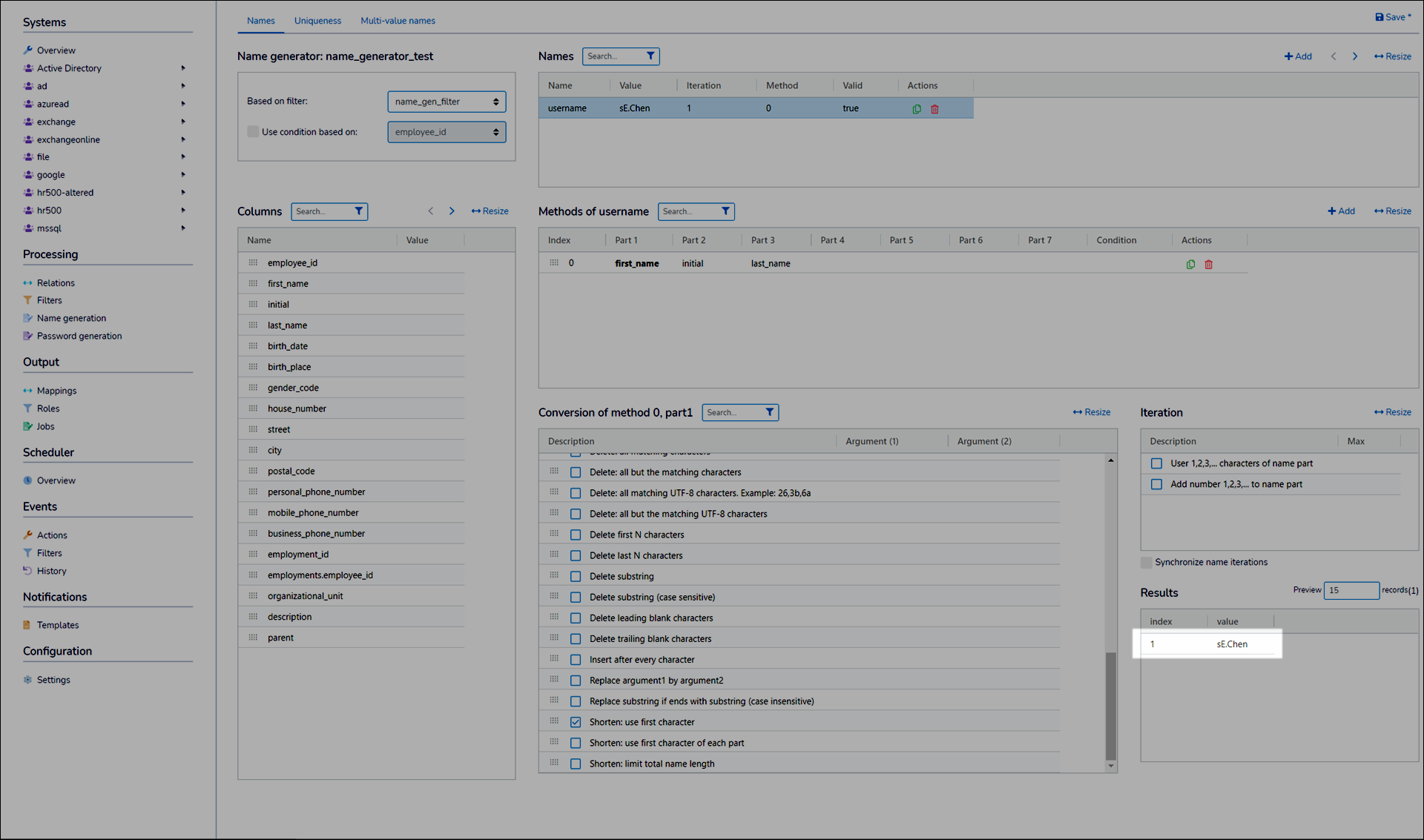Click the filter icon in the Columns search box

pos(359,211)
